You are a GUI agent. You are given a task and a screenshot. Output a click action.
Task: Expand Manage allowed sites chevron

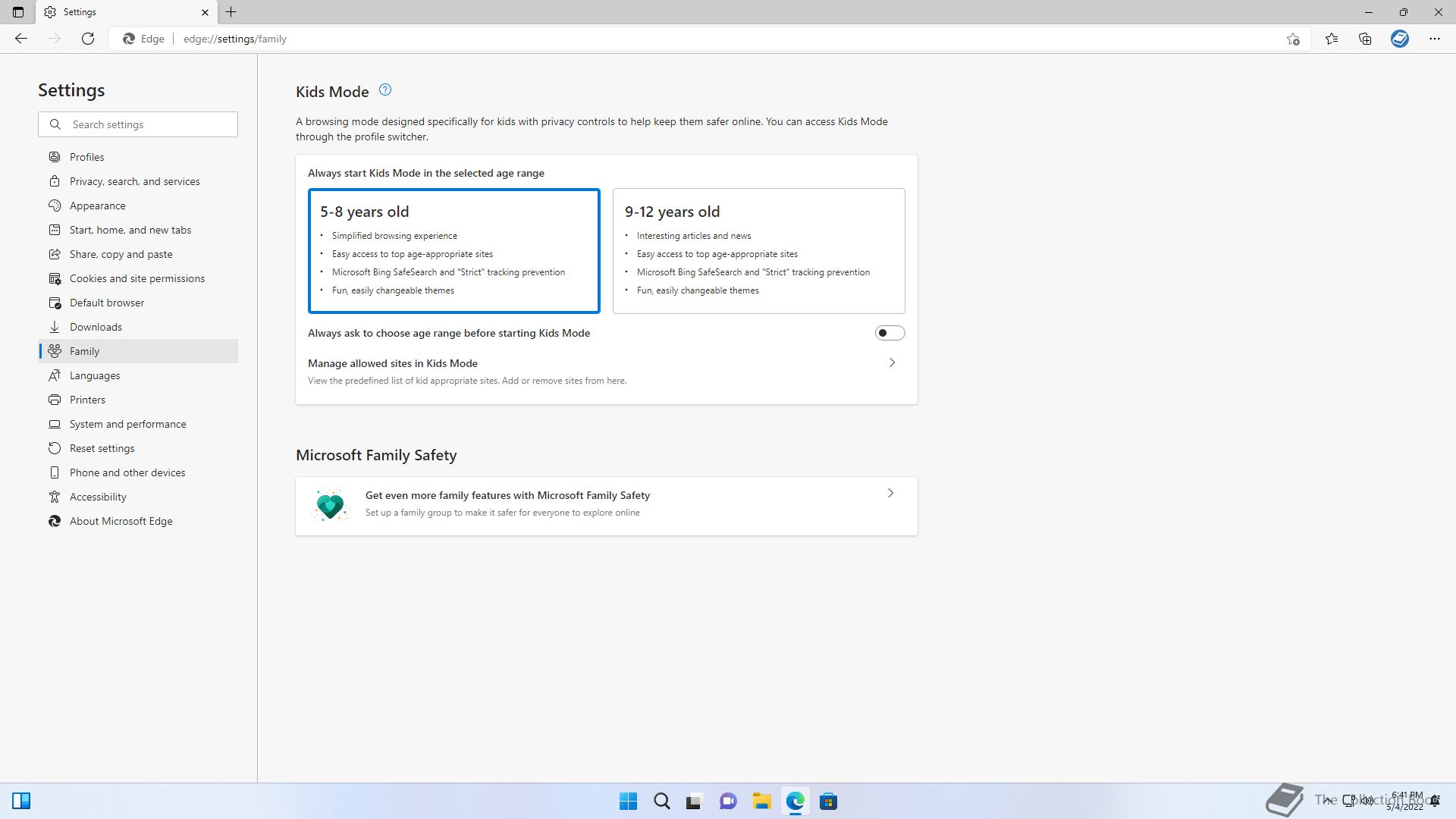click(892, 362)
